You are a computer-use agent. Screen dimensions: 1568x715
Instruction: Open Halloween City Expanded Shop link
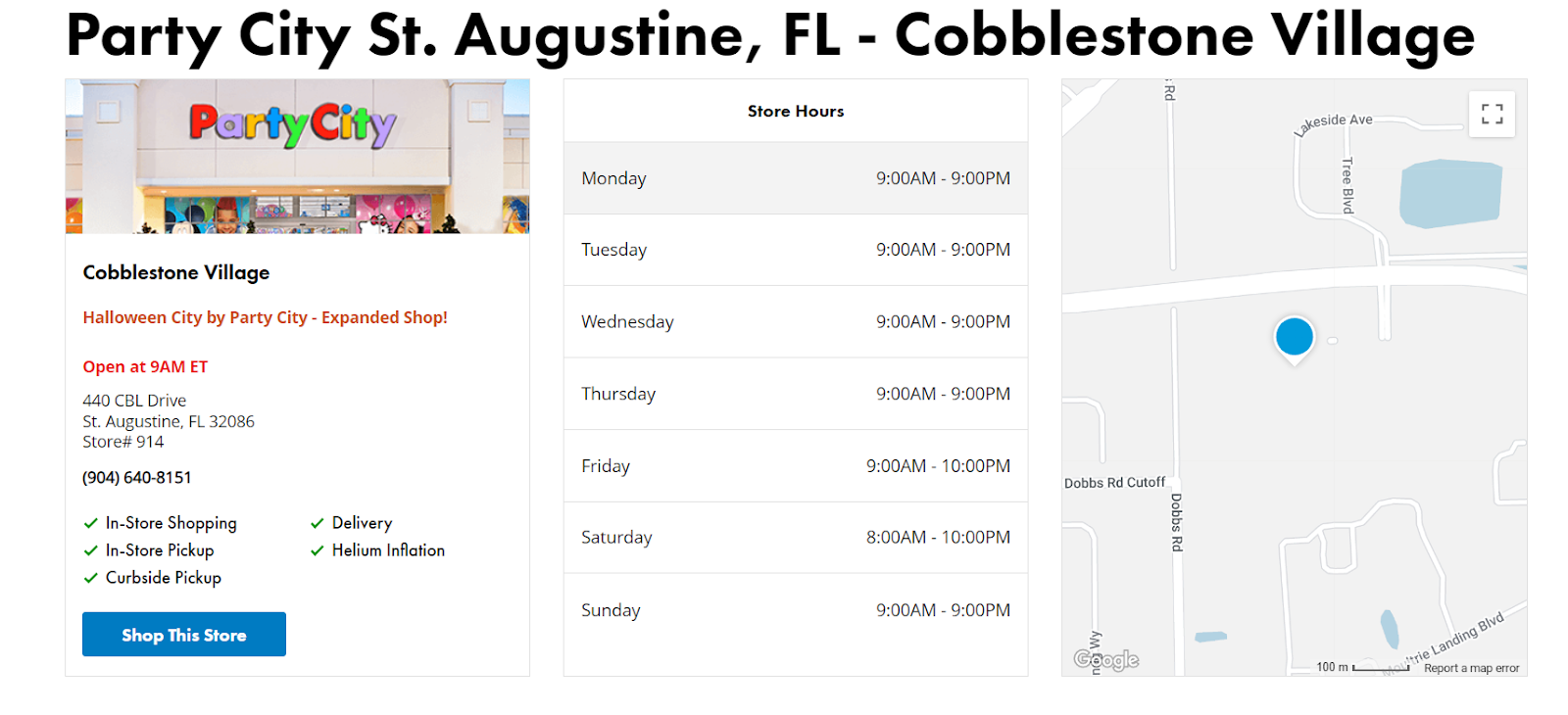click(265, 317)
